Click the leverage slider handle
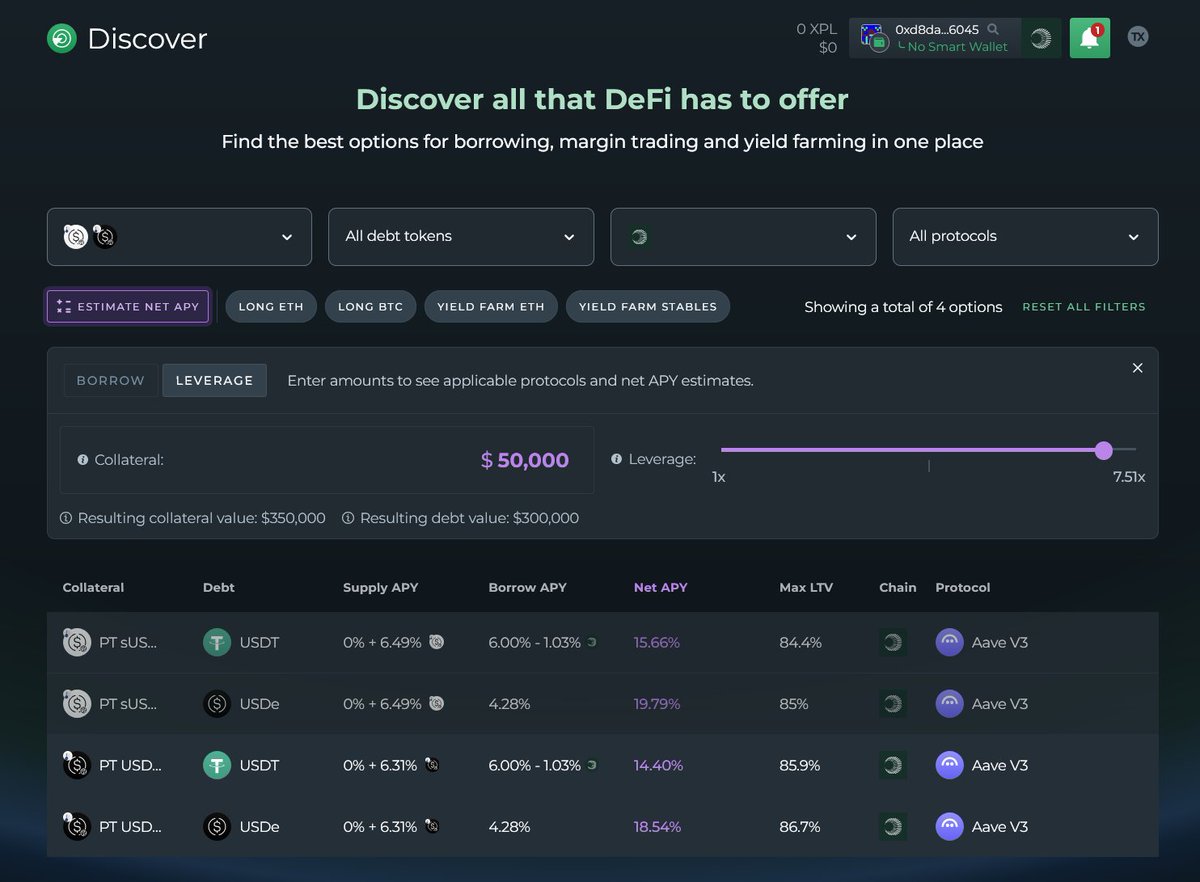Image resolution: width=1200 pixels, height=882 pixels. pyautogui.click(x=1103, y=450)
